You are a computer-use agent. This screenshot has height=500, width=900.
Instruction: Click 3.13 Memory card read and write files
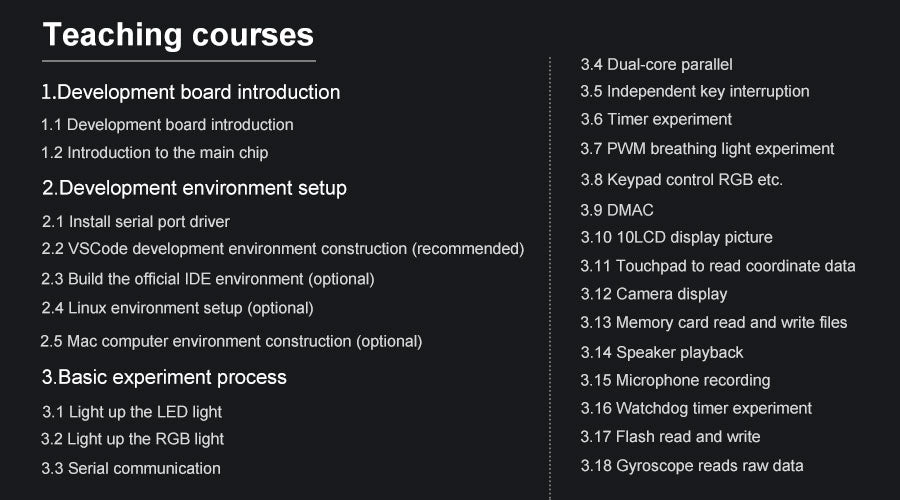[x=713, y=322]
